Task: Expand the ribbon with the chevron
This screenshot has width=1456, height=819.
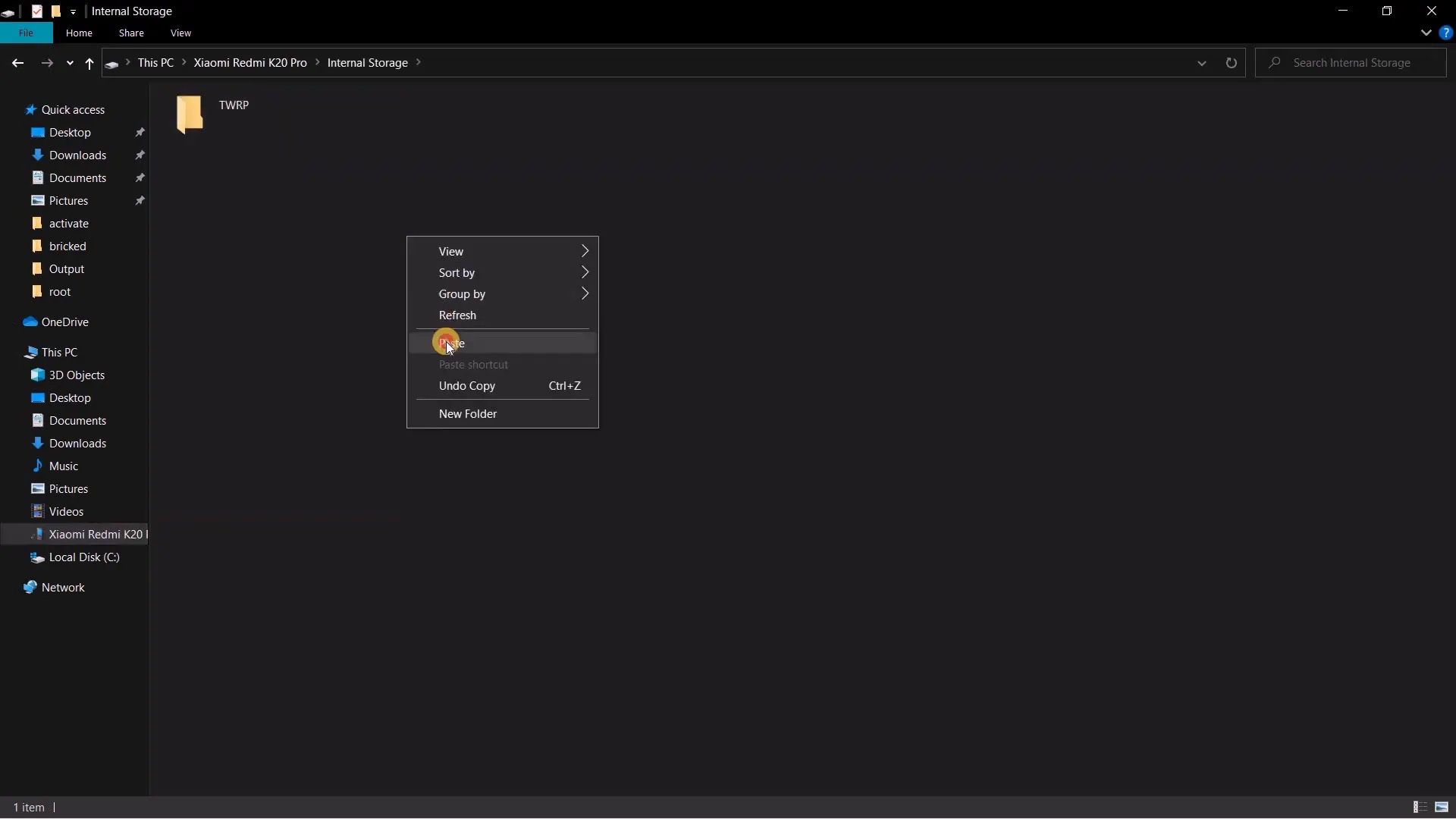Action: tap(1426, 33)
